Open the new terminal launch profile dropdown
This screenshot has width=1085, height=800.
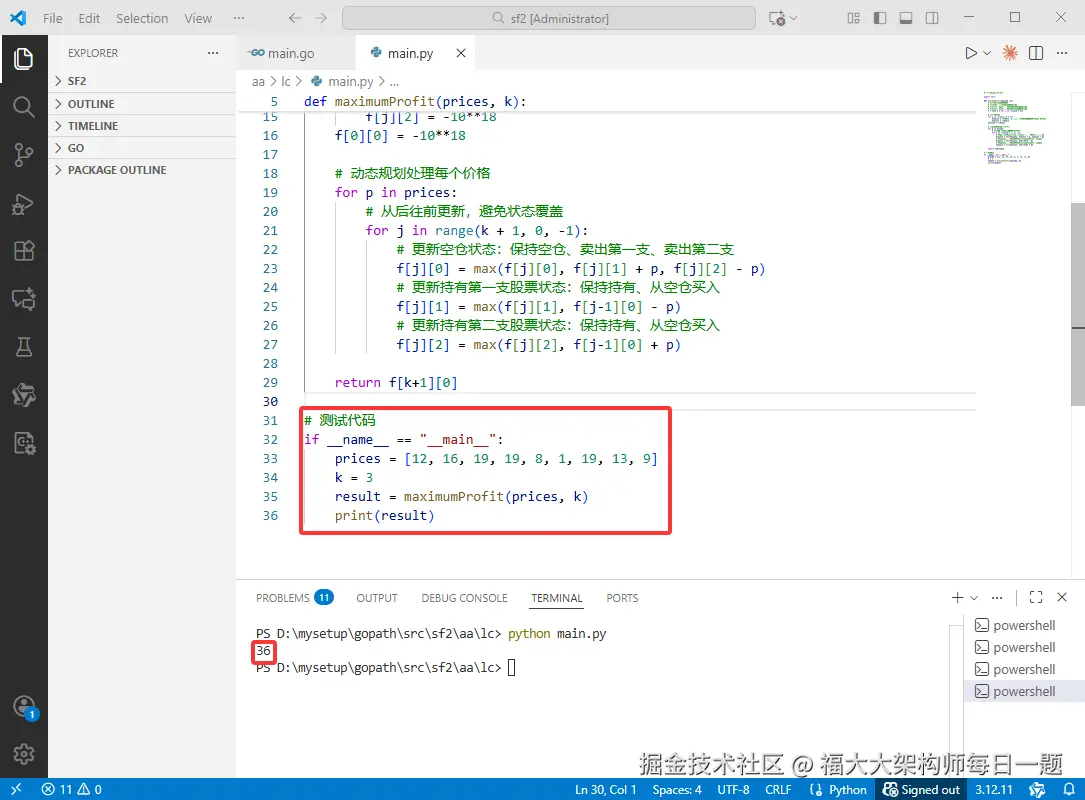point(974,597)
